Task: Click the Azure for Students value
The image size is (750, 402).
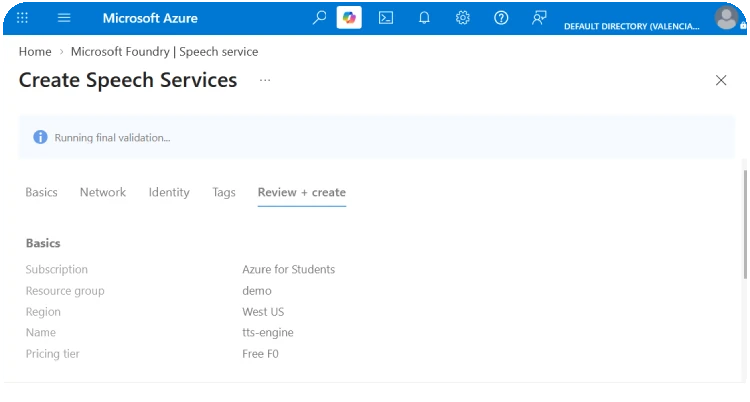Action: click(288, 269)
